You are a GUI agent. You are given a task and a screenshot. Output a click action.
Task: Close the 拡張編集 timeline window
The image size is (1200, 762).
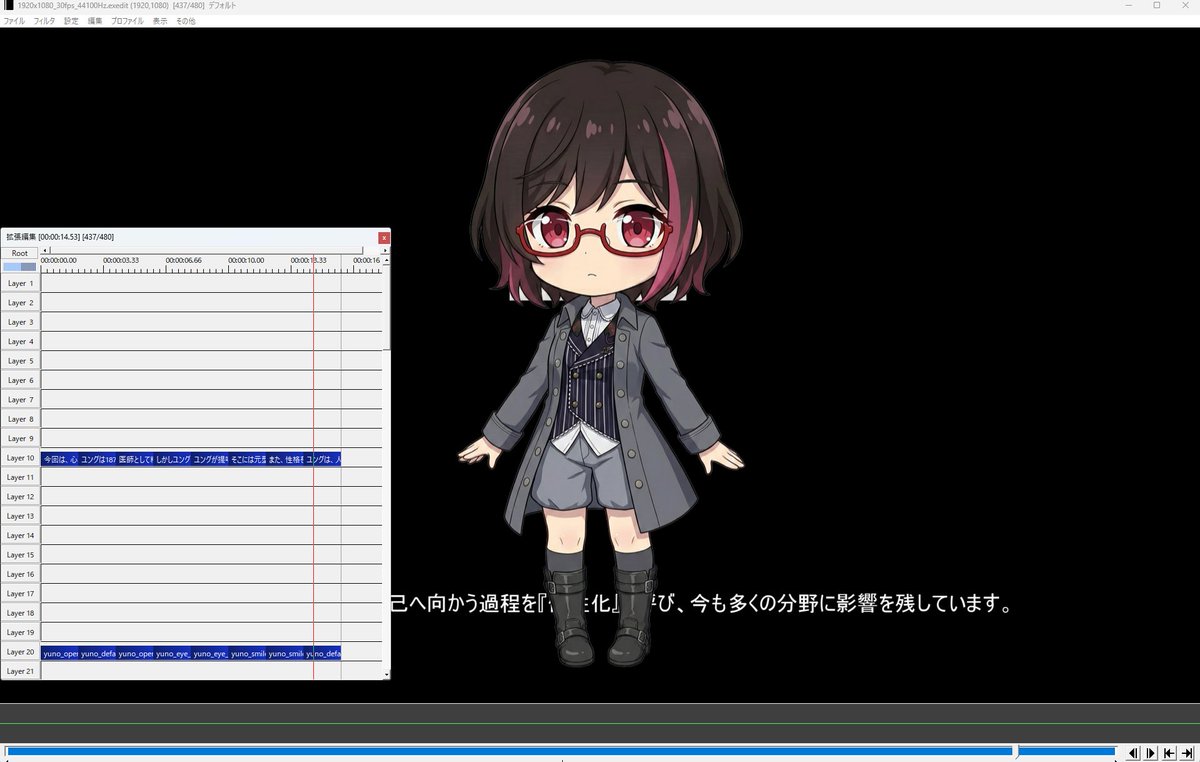point(384,238)
